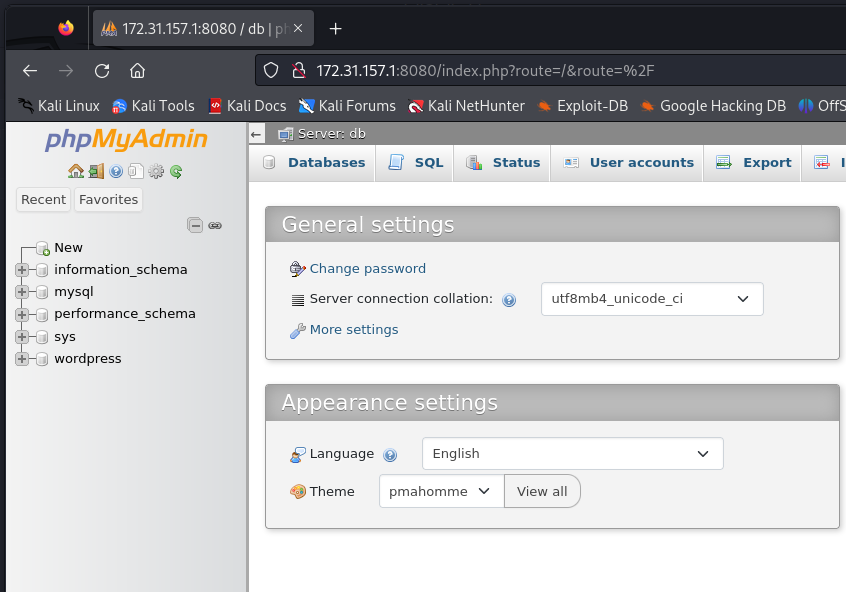Image resolution: width=846 pixels, height=592 pixels.
Task: Expand the mysql database node
Action: click(22, 292)
